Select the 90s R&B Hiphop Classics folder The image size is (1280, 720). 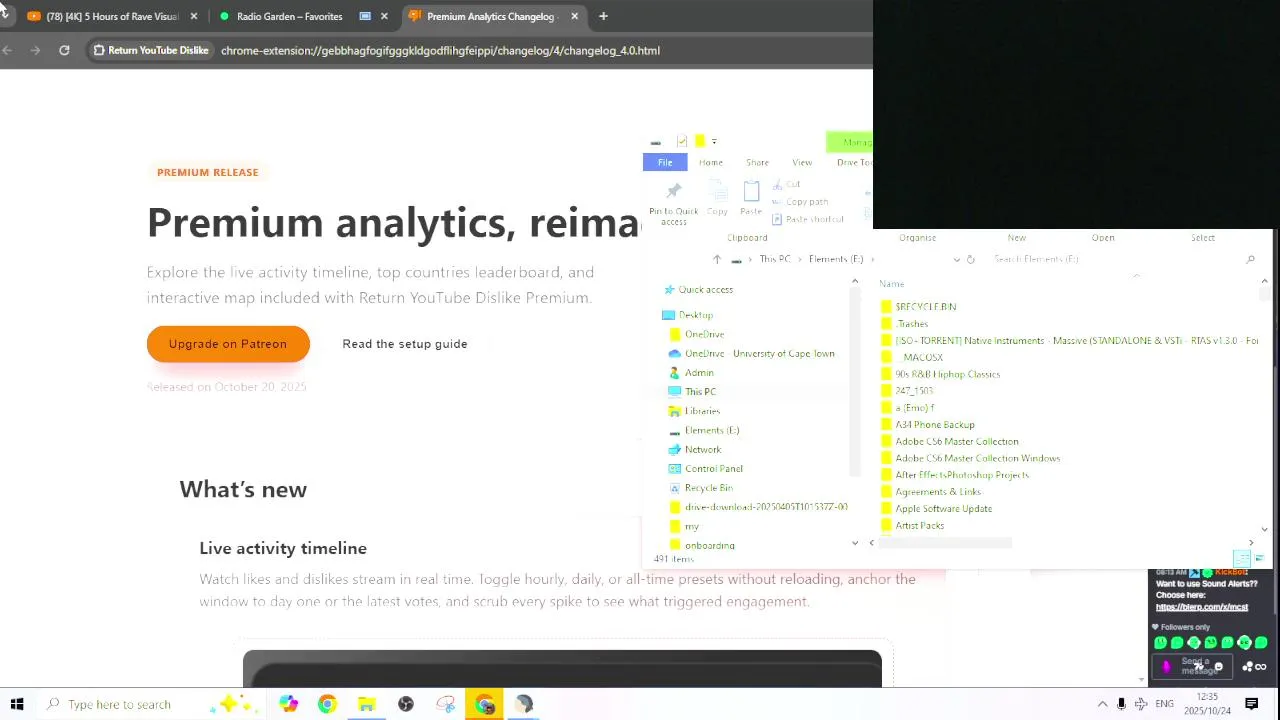pos(940,374)
